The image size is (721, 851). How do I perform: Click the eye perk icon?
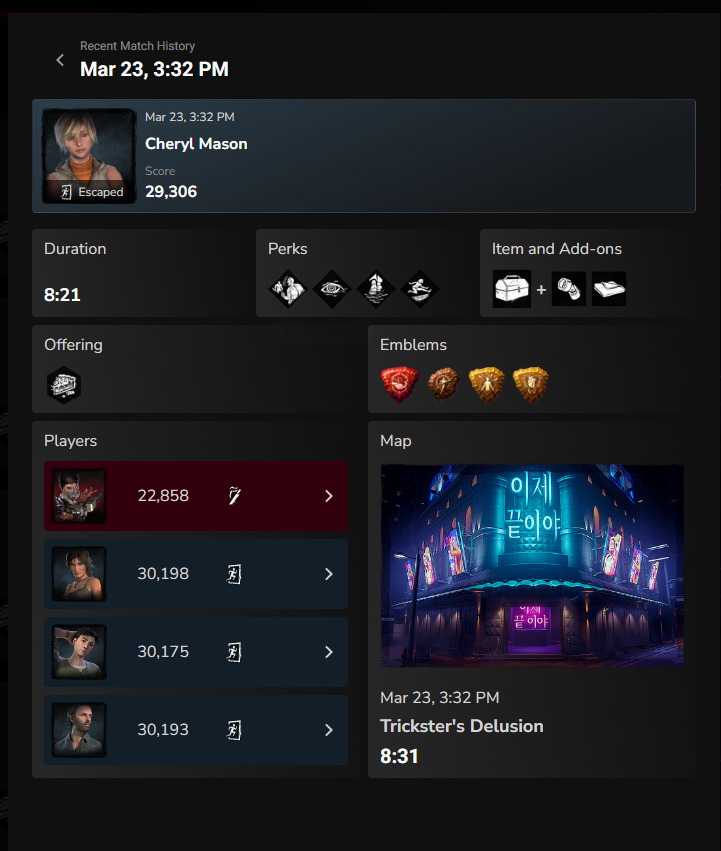332,289
